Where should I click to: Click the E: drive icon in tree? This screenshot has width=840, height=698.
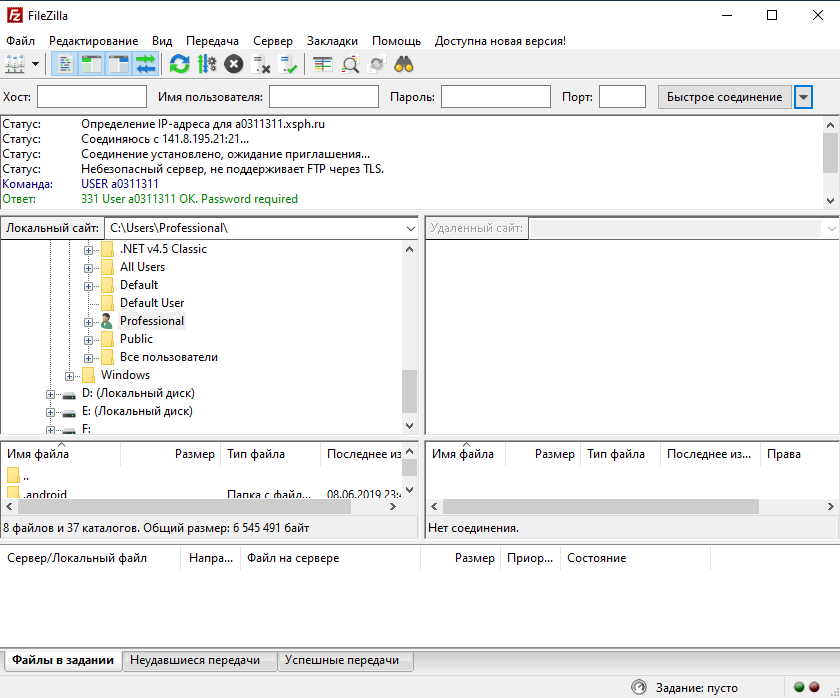coord(69,413)
